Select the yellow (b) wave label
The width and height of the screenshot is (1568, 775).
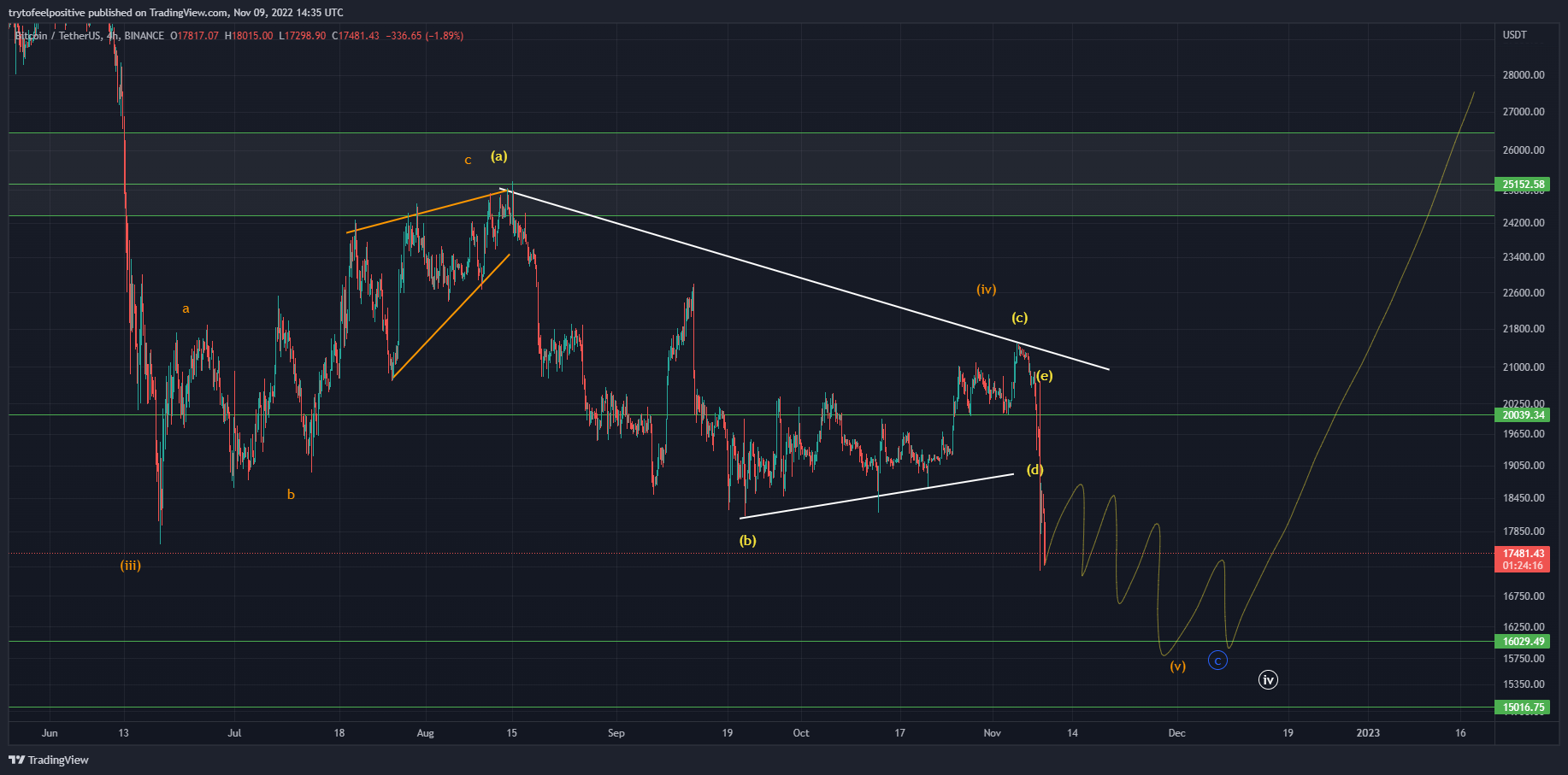[747, 541]
